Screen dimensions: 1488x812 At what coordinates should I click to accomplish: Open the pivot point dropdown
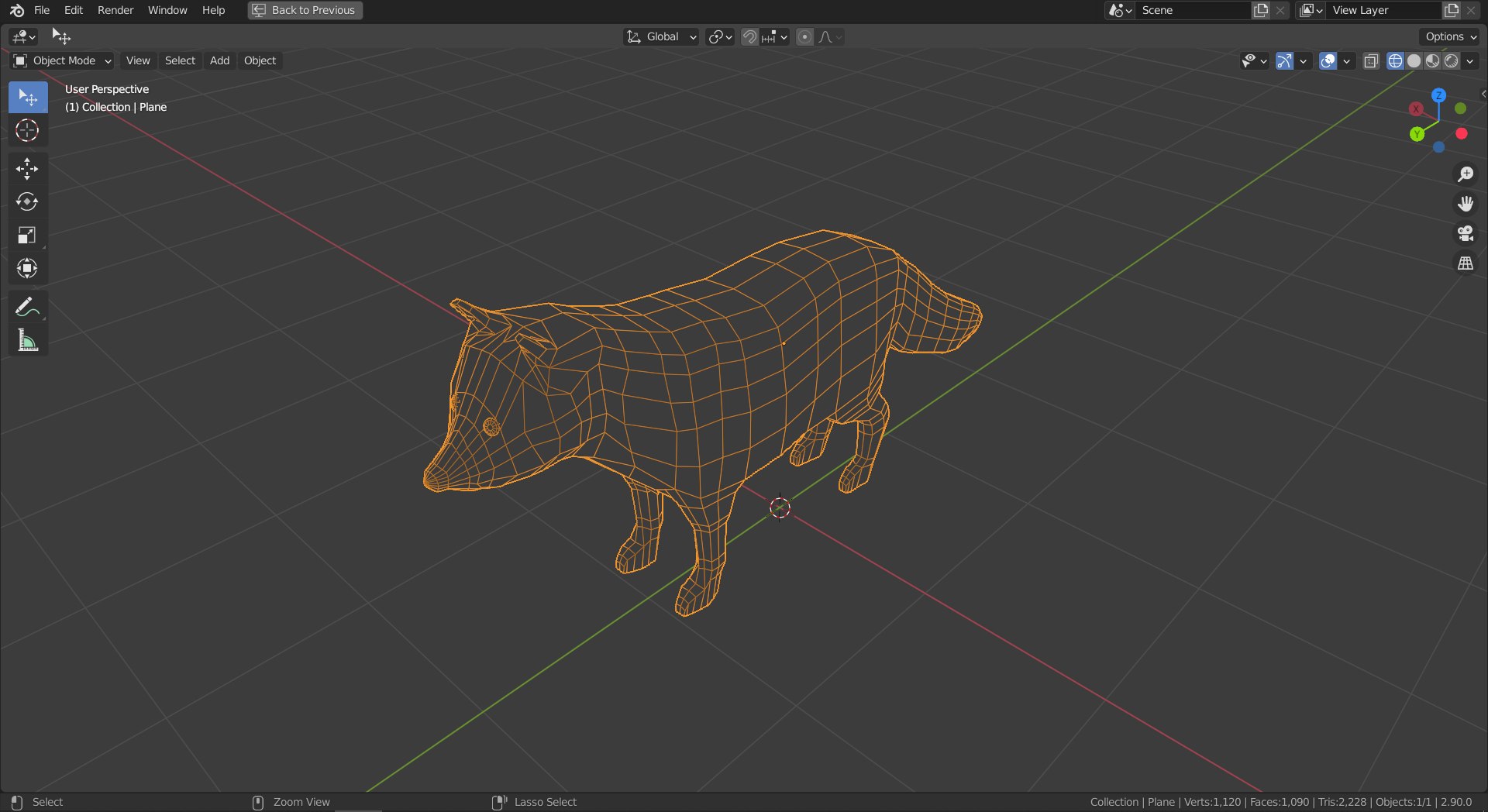click(720, 36)
